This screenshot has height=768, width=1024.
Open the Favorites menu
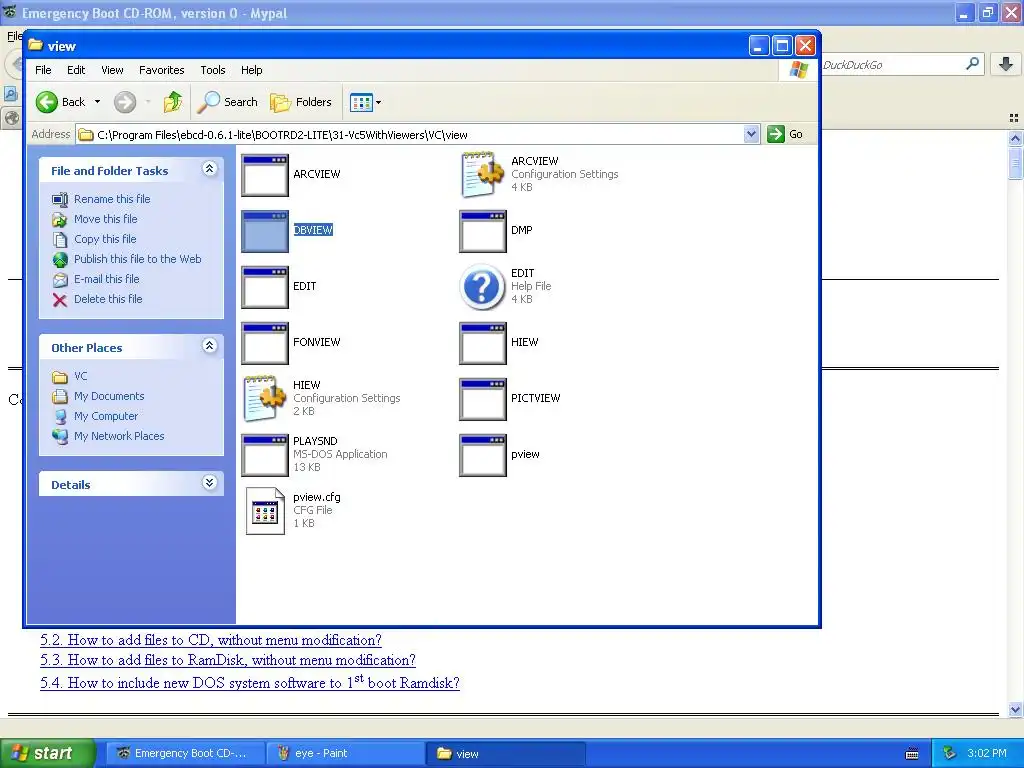[161, 70]
